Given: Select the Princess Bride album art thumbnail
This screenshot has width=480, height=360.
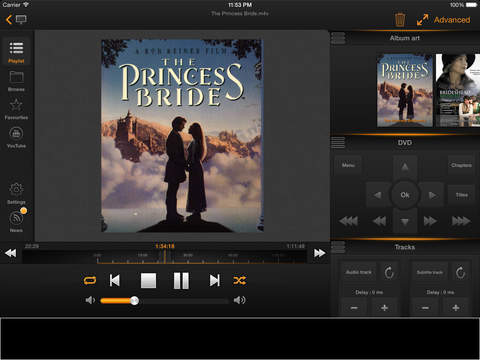Looking at the screenshot, I should (x=405, y=90).
